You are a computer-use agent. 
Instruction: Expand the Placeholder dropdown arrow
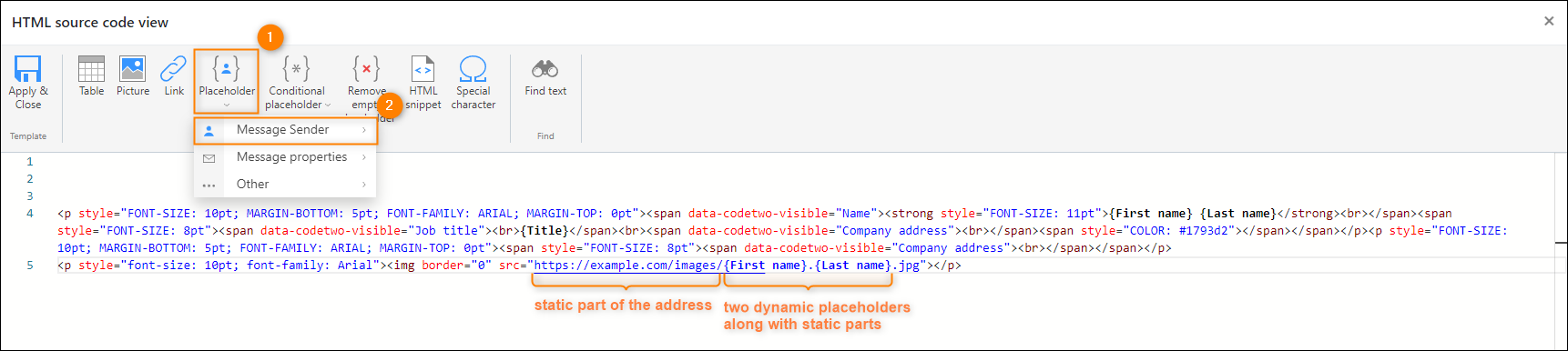[x=227, y=105]
